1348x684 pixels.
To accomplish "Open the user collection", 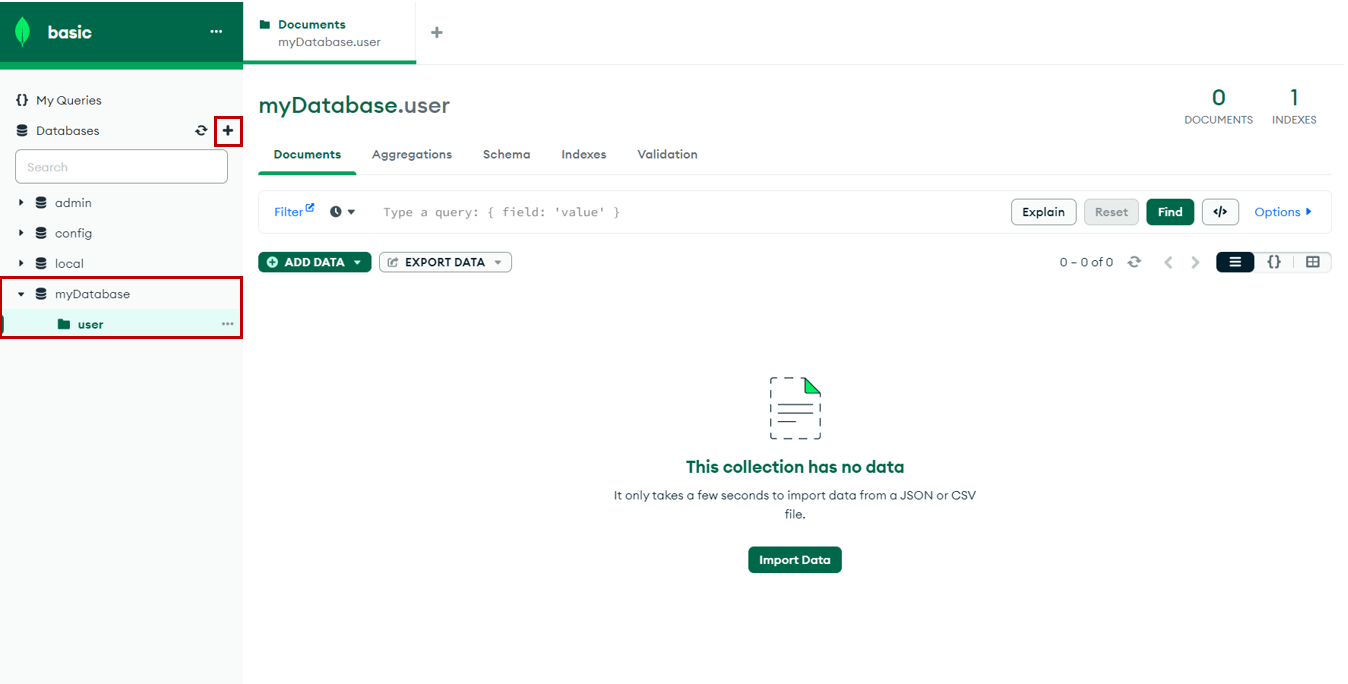I will pyautogui.click(x=121, y=324).
